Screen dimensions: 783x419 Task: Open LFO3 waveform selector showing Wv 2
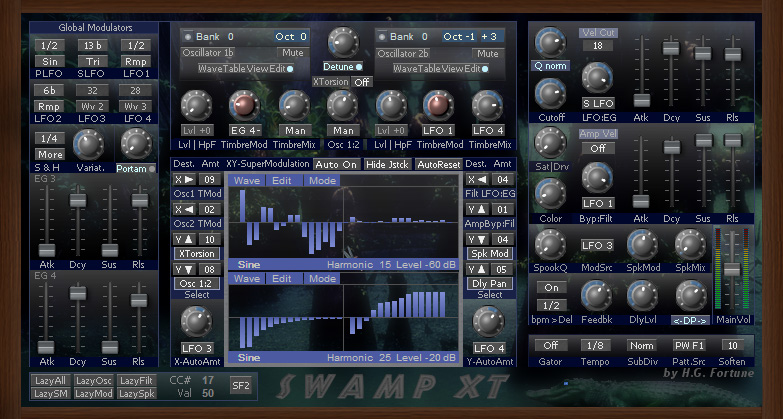tap(92, 106)
